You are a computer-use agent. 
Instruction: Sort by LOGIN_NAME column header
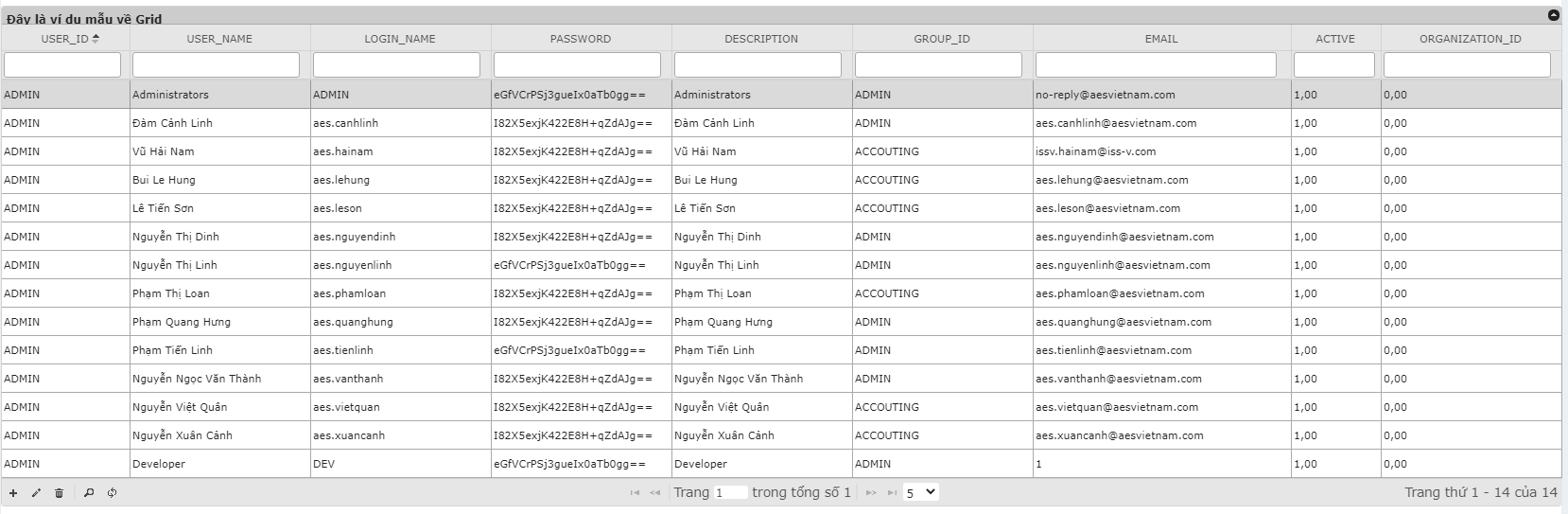pos(400,39)
